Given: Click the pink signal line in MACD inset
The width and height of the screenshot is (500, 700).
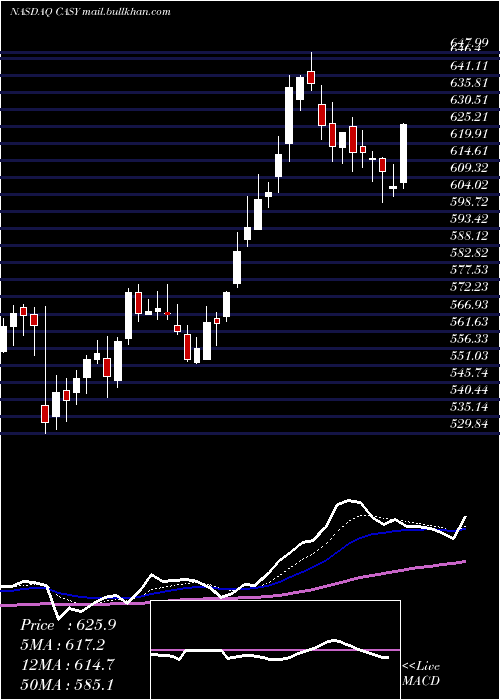Looking at the screenshot, I should 275,650.
